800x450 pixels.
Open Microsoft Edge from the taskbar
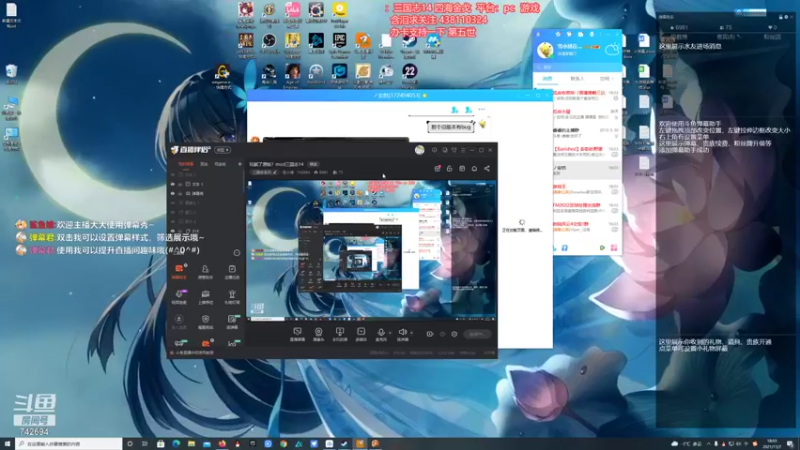click(176, 444)
